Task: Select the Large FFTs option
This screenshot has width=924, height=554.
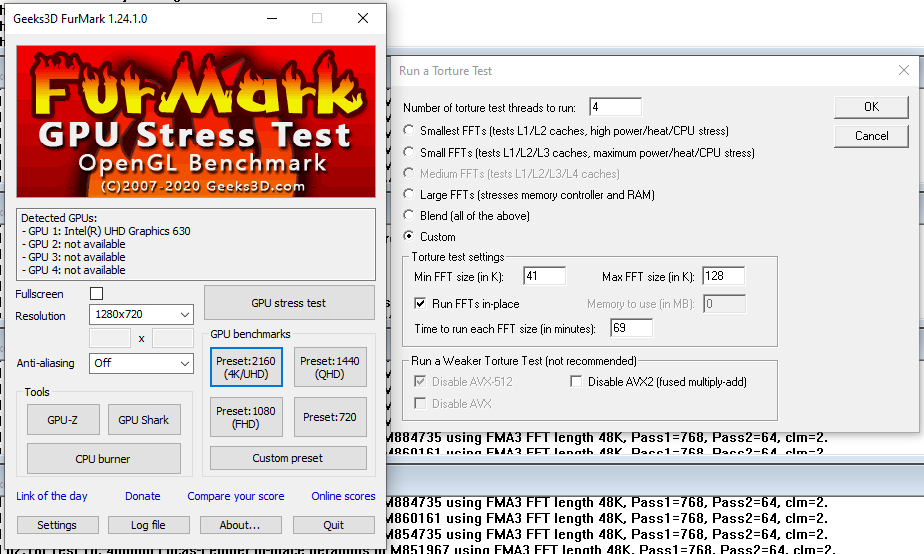Action: pos(408,193)
